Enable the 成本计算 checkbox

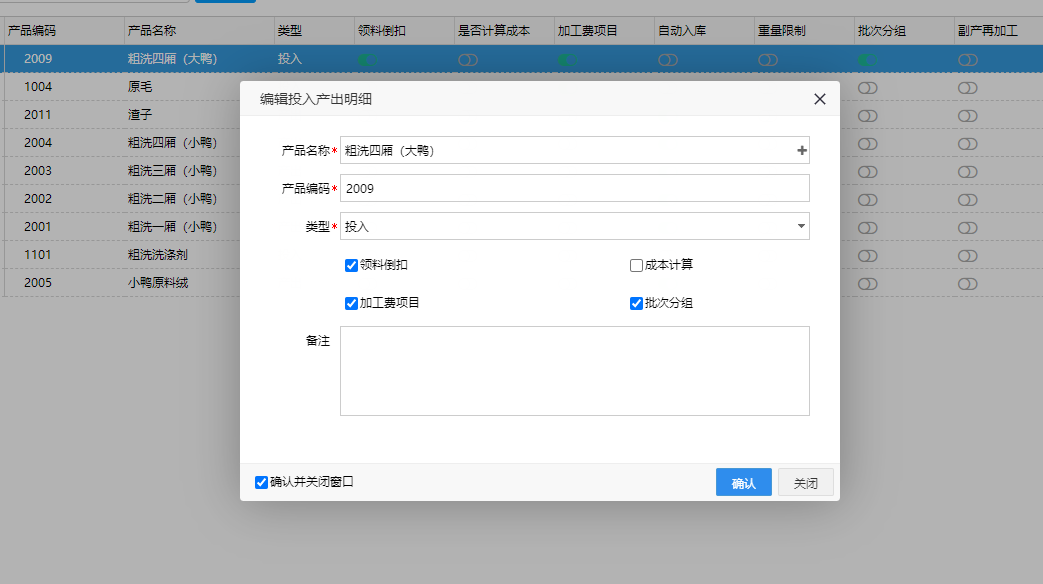pyautogui.click(x=636, y=266)
